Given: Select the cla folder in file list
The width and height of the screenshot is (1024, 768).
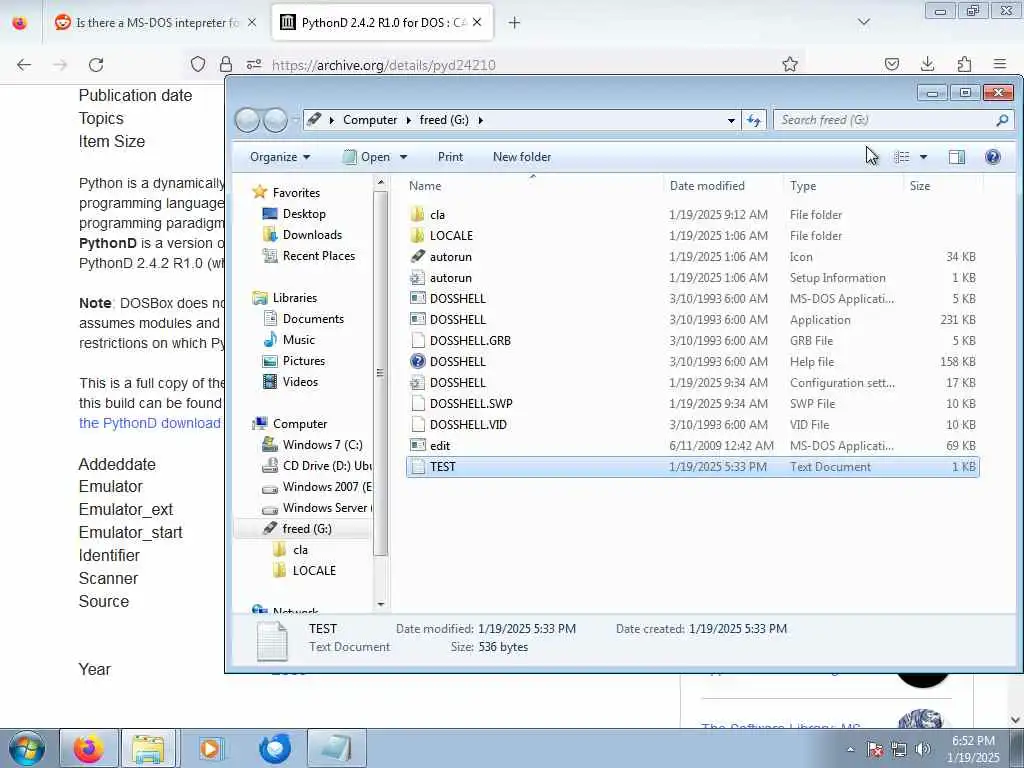Looking at the screenshot, I should point(692,215).
